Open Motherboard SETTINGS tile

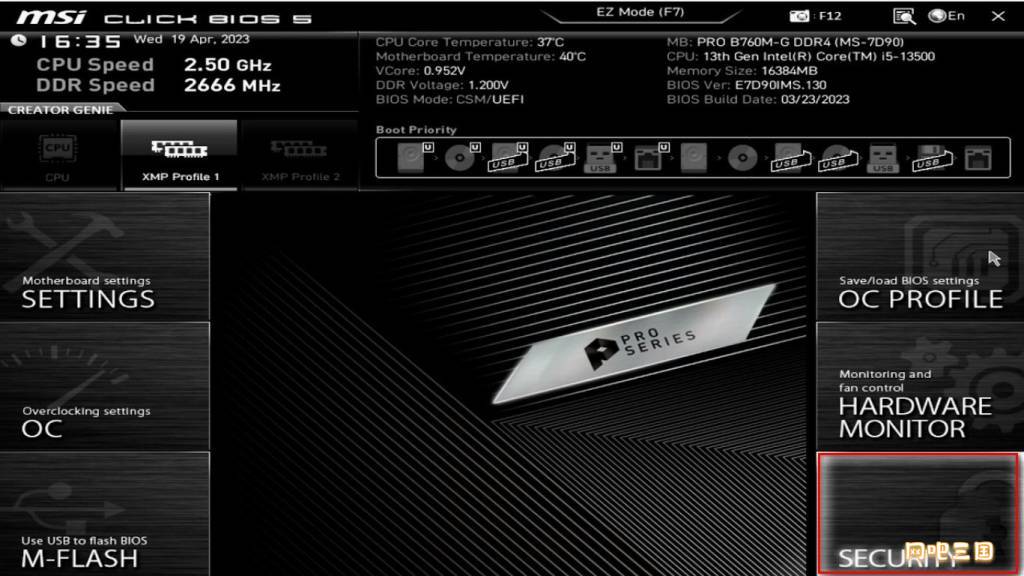pyautogui.click(x=104, y=256)
